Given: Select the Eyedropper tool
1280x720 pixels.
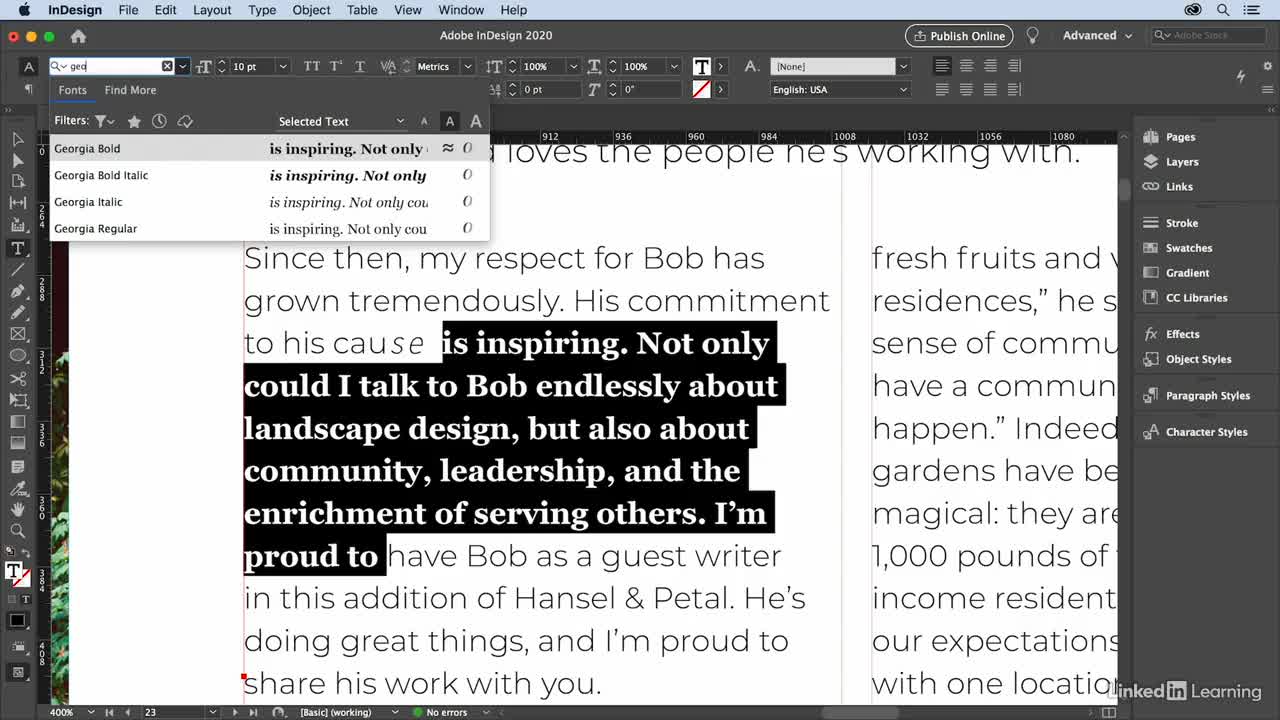Looking at the screenshot, I should coord(17,488).
